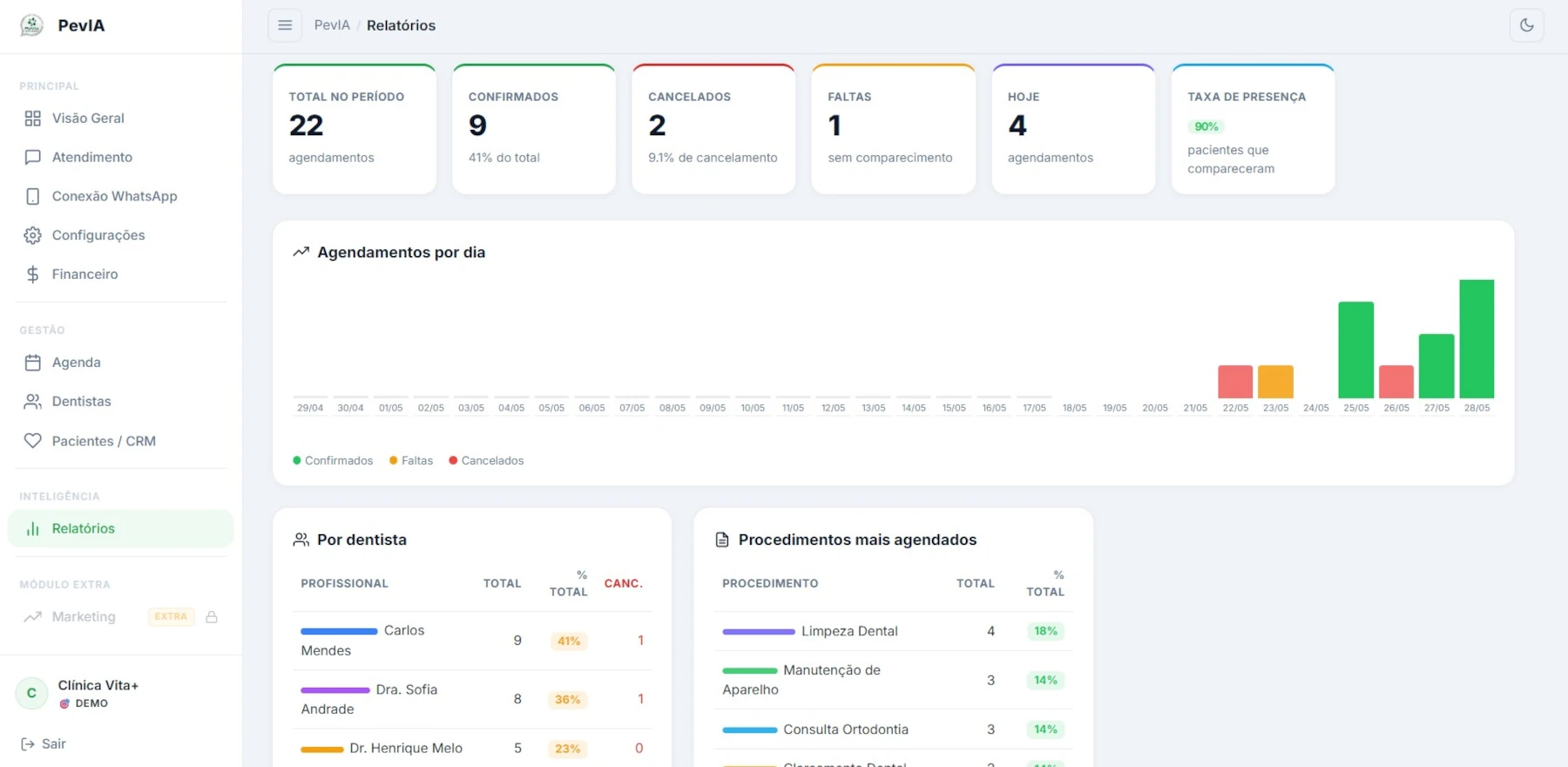Click the Sair logout arrow icon
The height and width of the screenshot is (767, 1568).
point(28,744)
